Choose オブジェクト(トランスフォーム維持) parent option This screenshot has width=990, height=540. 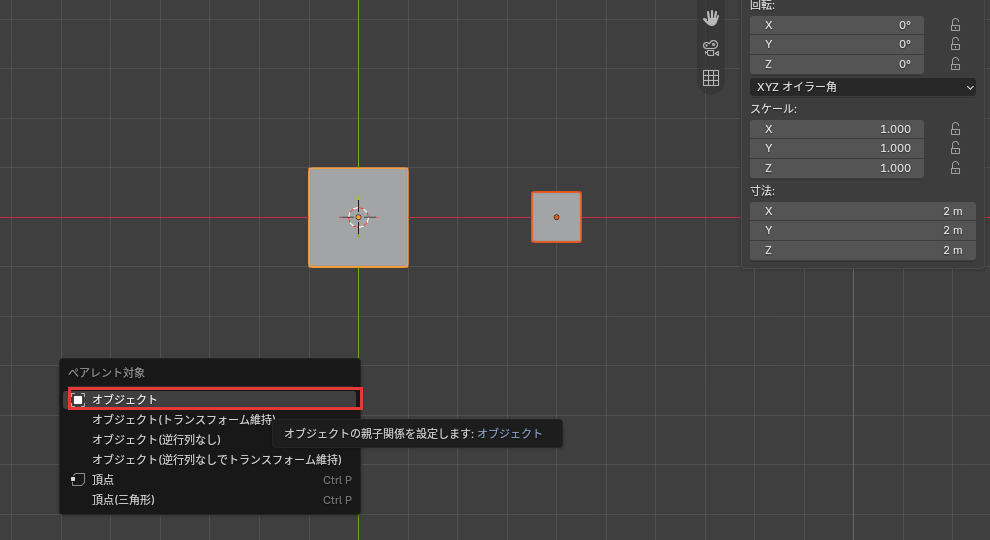point(184,419)
